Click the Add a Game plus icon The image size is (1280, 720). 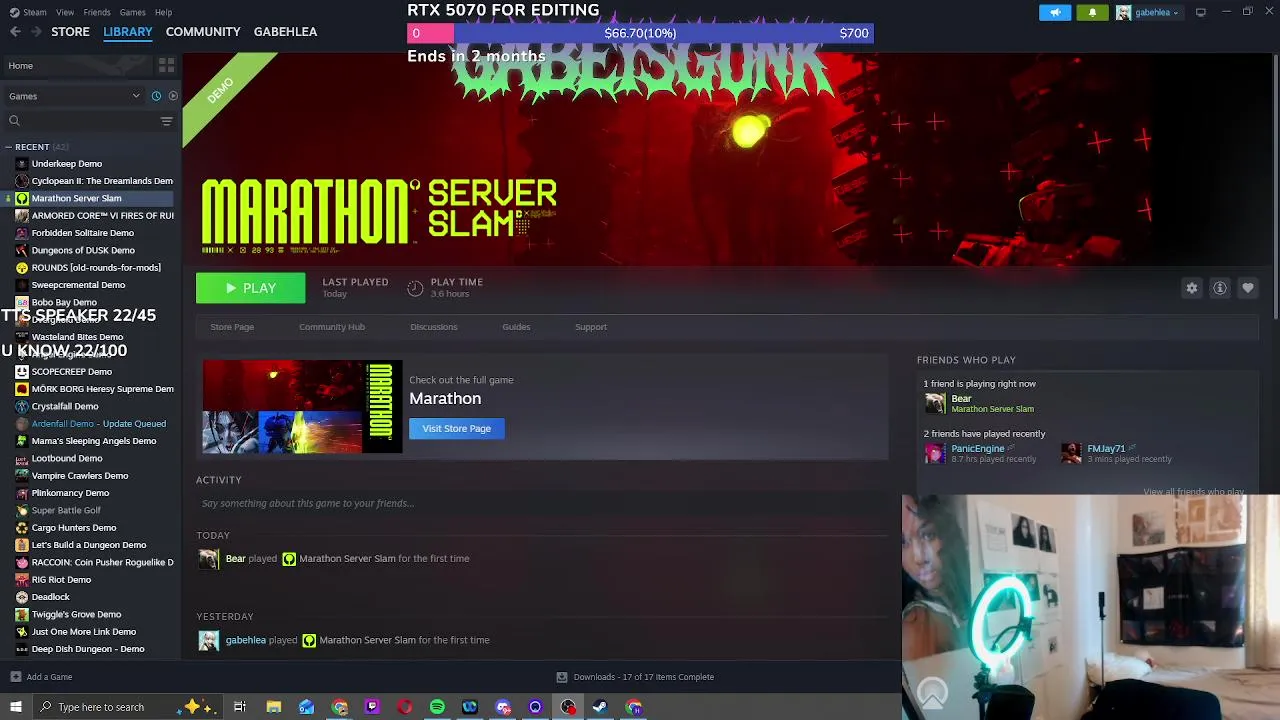(15, 677)
